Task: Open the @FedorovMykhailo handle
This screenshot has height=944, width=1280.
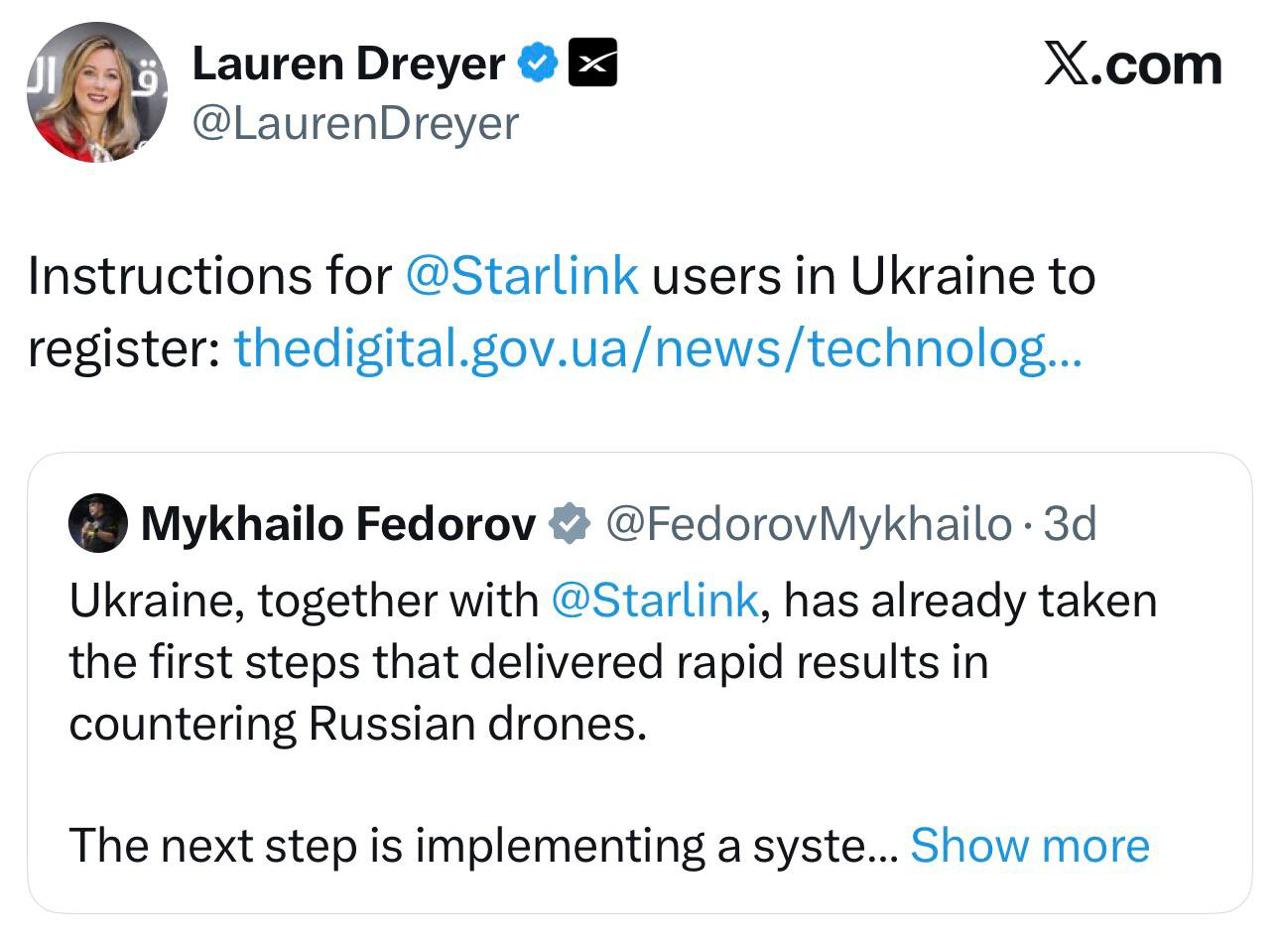Action: (x=808, y=524)
